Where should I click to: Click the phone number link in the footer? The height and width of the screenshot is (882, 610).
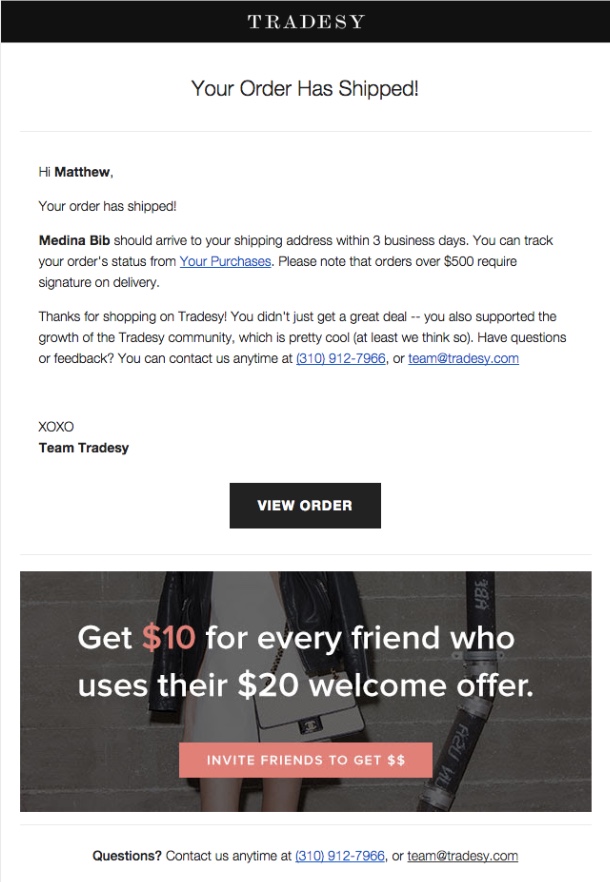pyautogui.click(x=340, y=856)
